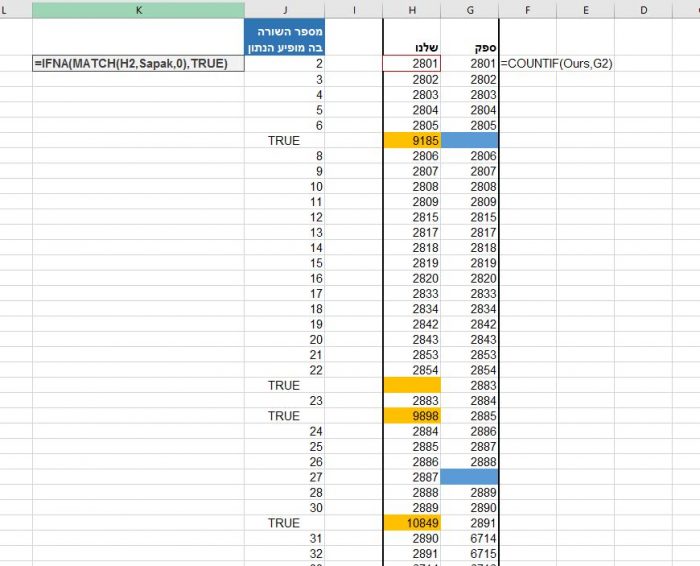This screenshot has height=566, width=700.
Task: Select column E header
Action: pos(585,10)
